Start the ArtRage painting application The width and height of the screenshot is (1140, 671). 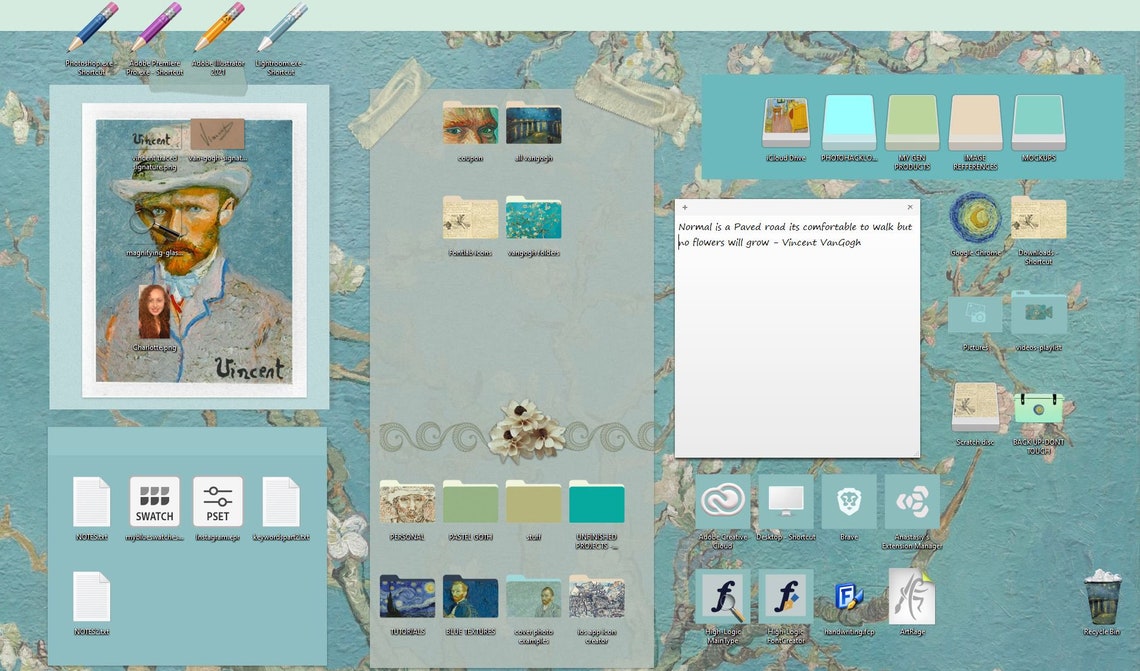pyautogui.click(x=911, y=598)
